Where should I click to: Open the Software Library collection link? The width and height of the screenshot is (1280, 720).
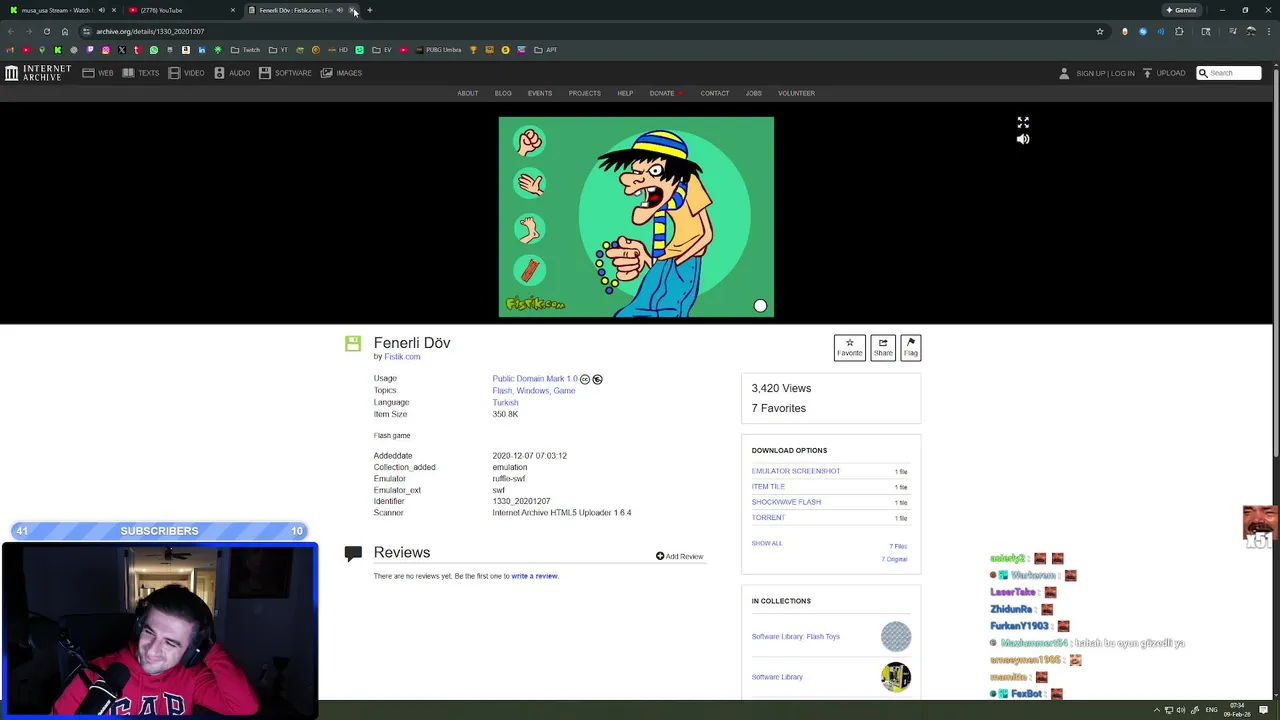point(777,677)
